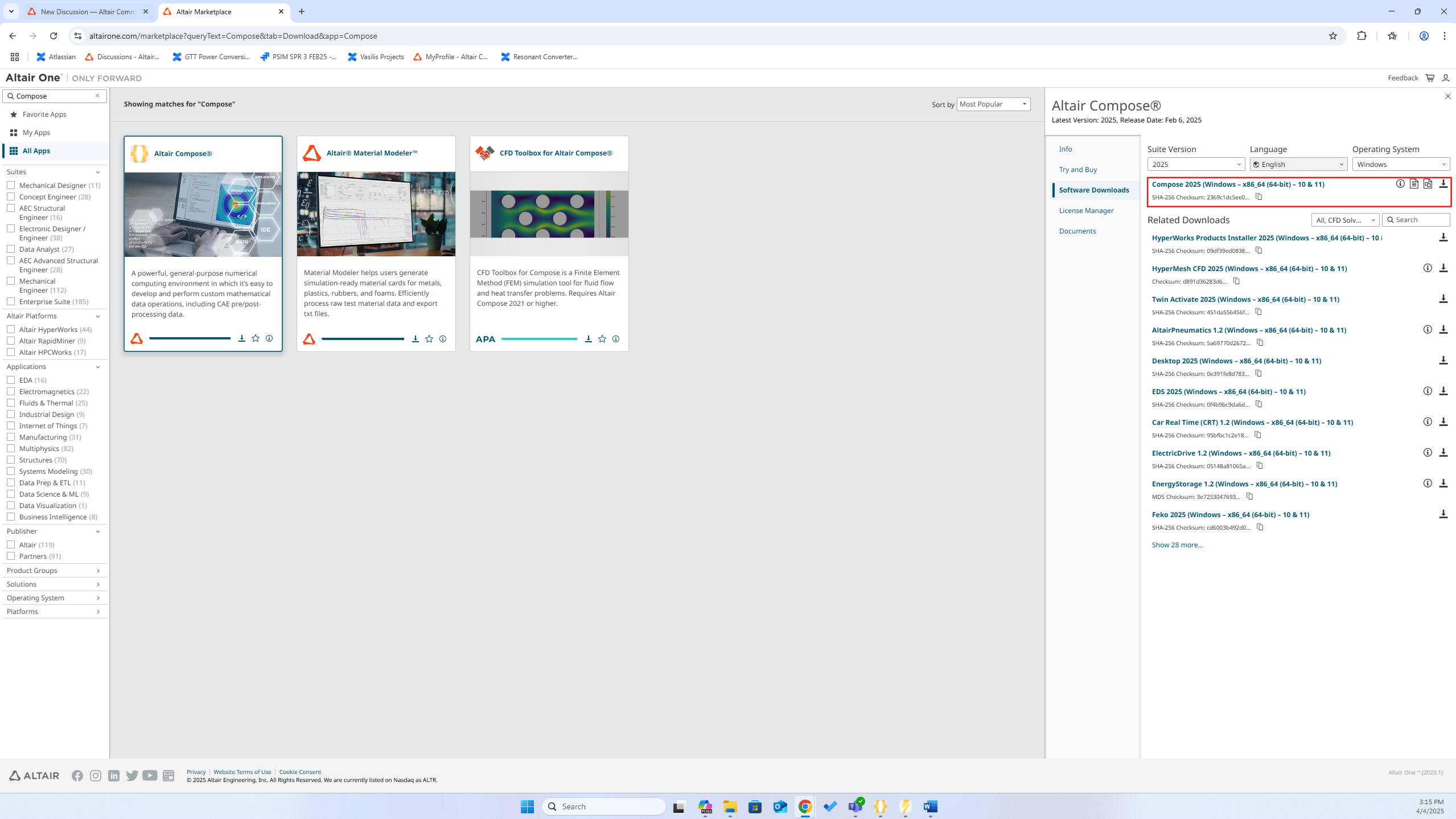Check the Data Analyst filter
Viewport: 1456px width, 819px height.
pos(11,249)
